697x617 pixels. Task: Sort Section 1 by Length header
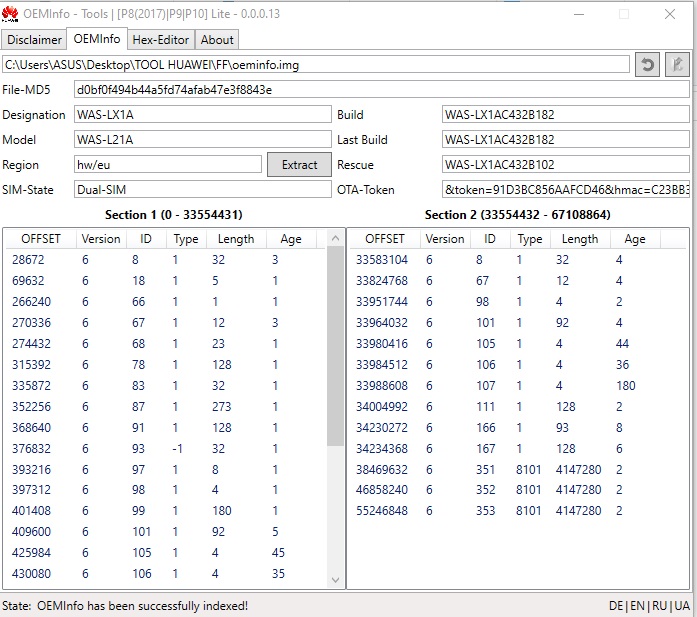pos(236,239)
